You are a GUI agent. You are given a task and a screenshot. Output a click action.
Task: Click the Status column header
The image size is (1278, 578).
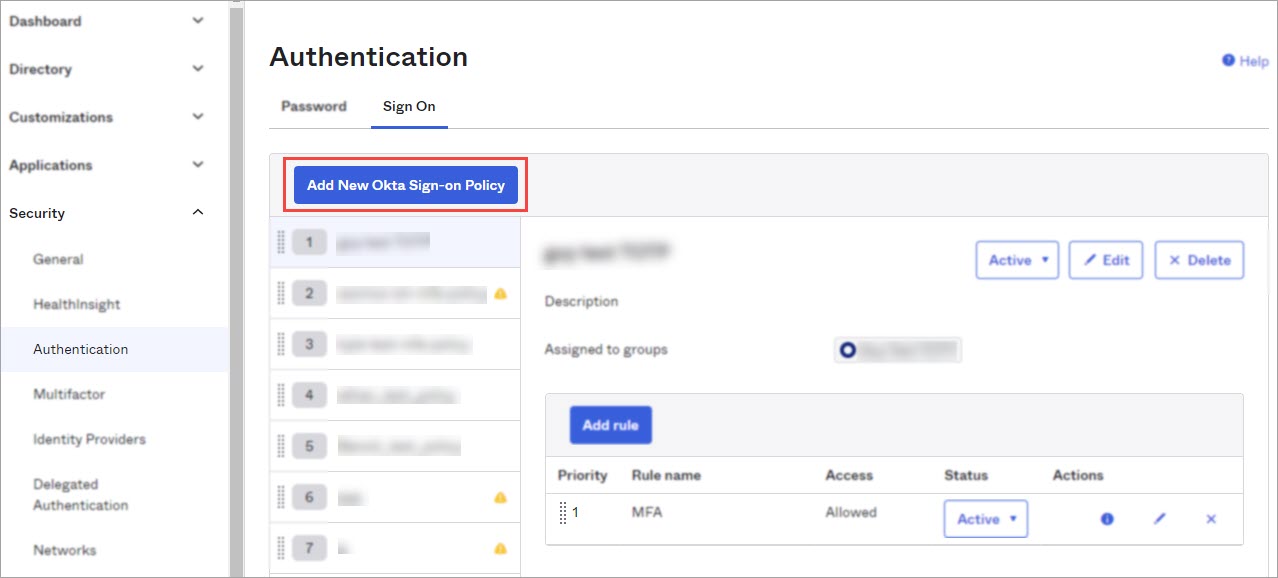click(966, 475)
